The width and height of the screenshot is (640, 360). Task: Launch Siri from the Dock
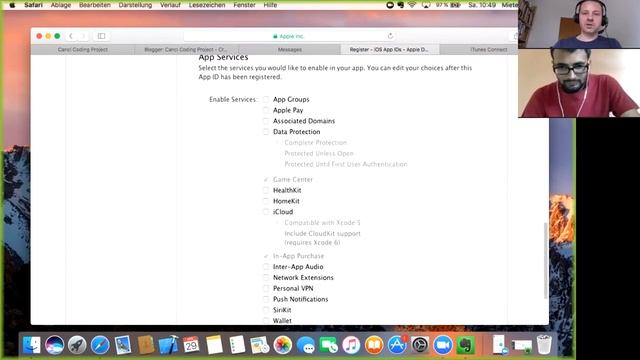tap(54, 345)
